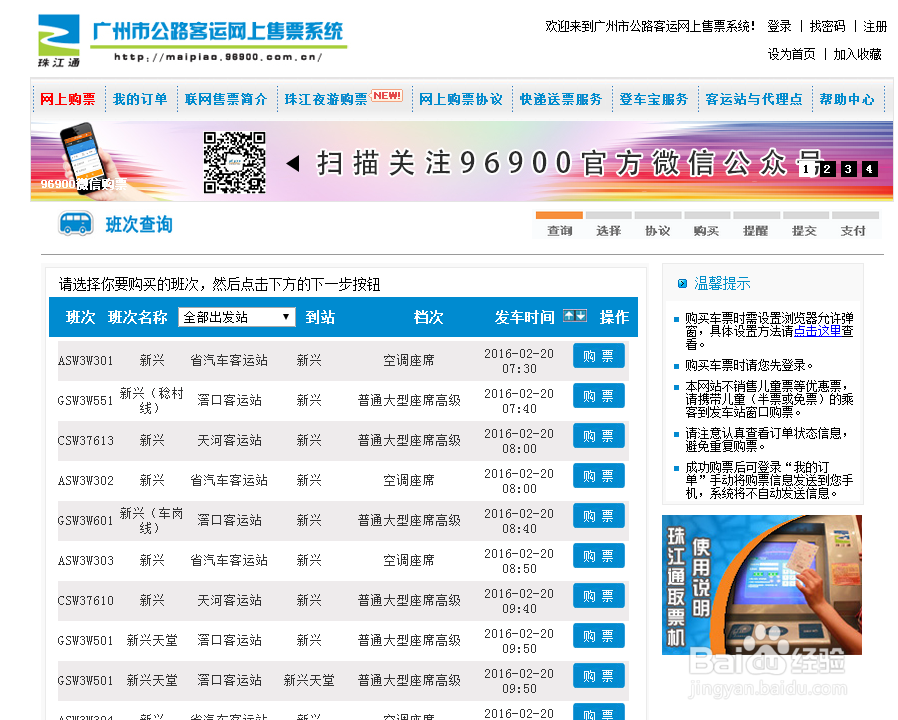The height and width of the screenshot is (720, 898).
Task: Switch banner to slide 1
Action: [805, 169]
